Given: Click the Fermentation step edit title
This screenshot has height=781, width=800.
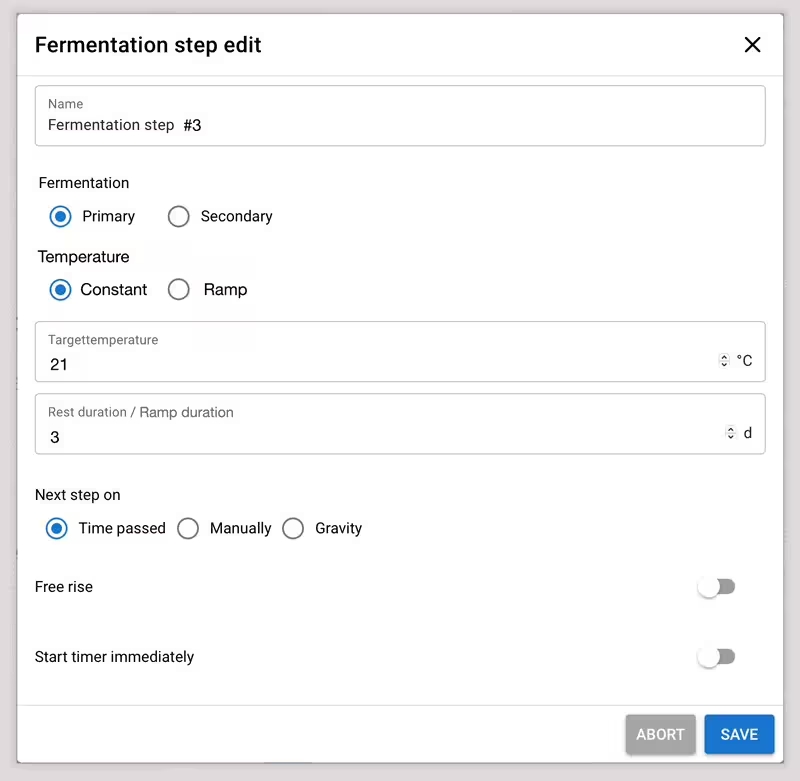Looking at the screenshot, I should 148,45.
